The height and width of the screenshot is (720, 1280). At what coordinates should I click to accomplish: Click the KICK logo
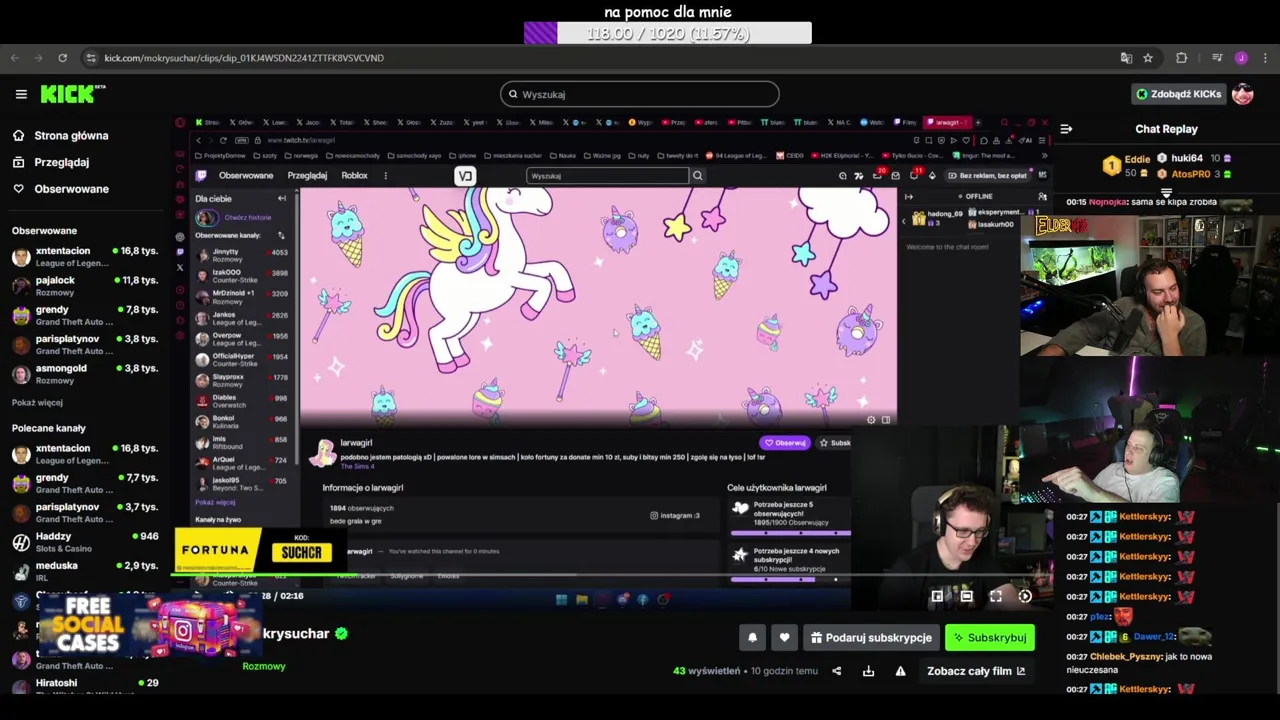tap(73, 94)
